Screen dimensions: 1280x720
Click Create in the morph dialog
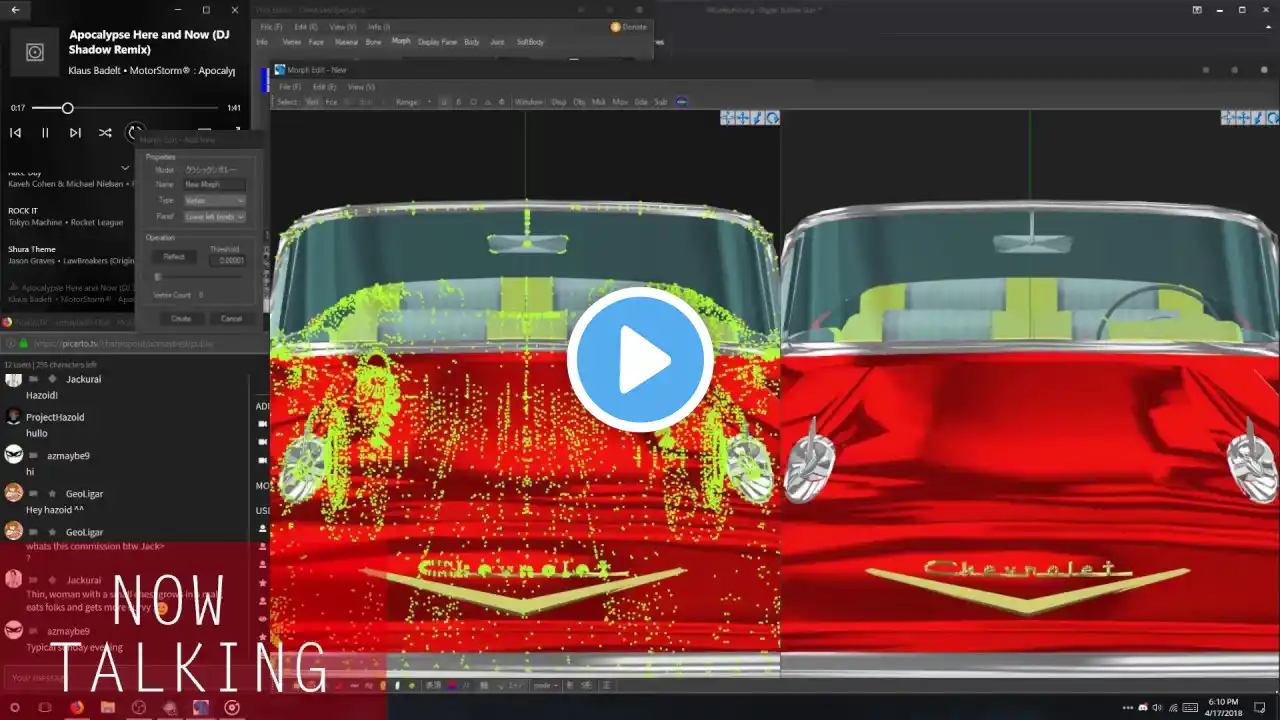(x=181, y=319)
